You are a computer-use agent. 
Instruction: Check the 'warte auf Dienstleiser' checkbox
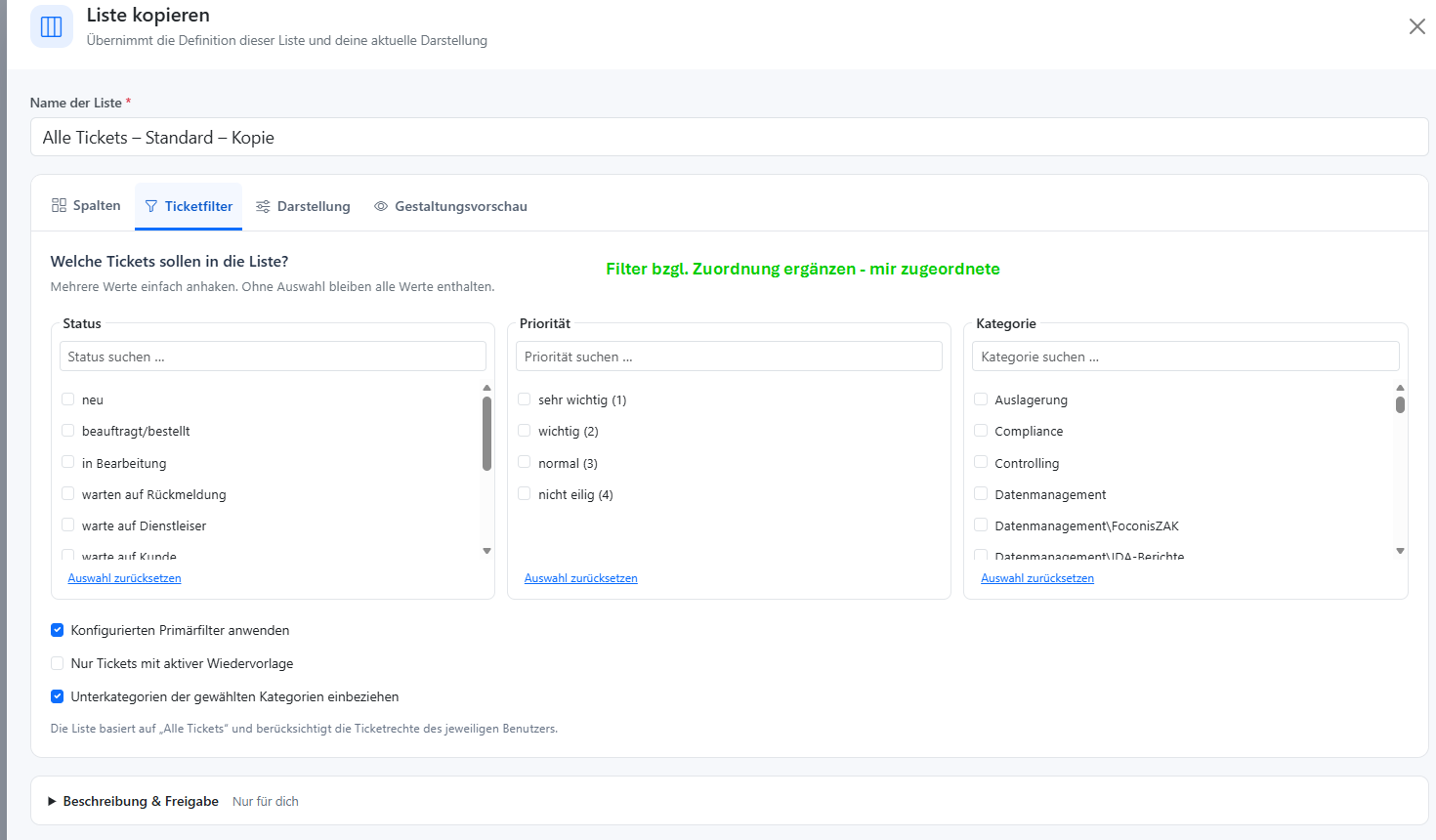point(68,525)
